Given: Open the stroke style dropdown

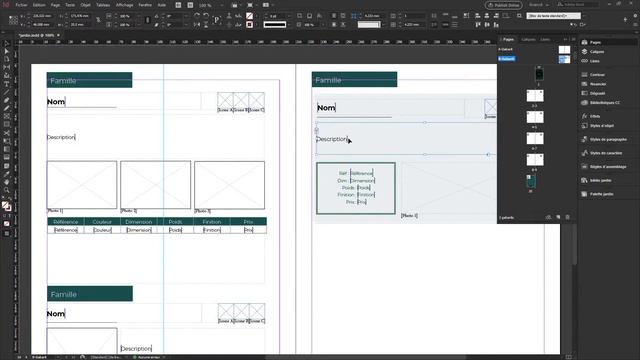Looking at the screenshot, I should (289, 25).
